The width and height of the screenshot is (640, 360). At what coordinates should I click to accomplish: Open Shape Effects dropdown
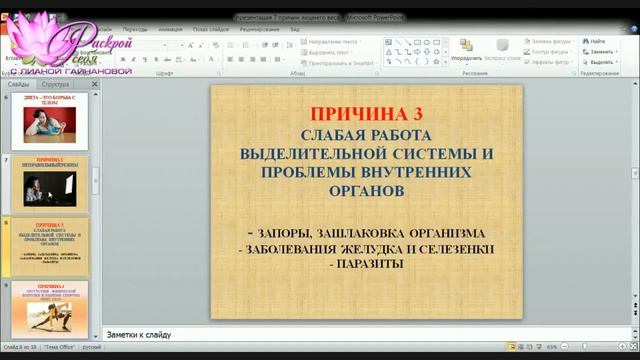pos(549,62)
